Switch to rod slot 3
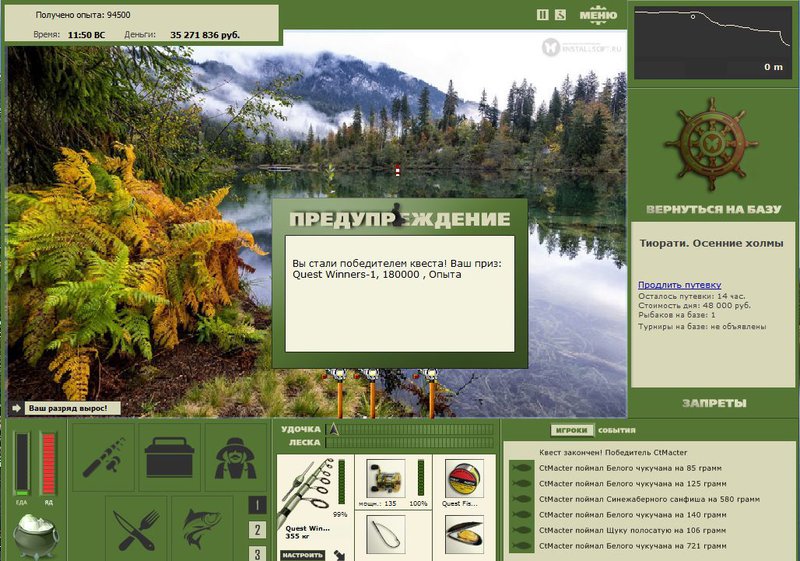Image resolution: width=800 pixels, height=561 pixels. point(257,553)
